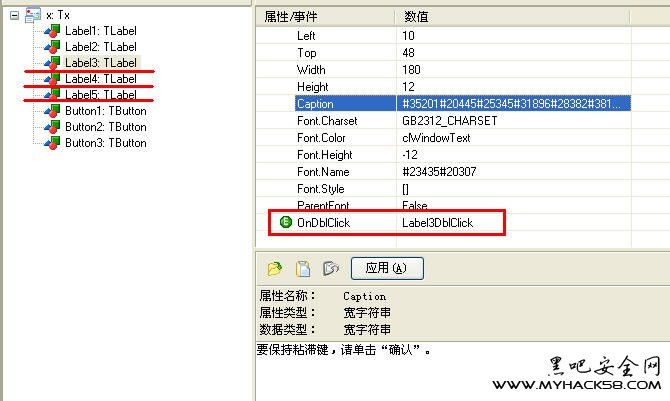Click the Label3DblClick event handler value

(437, 222)
